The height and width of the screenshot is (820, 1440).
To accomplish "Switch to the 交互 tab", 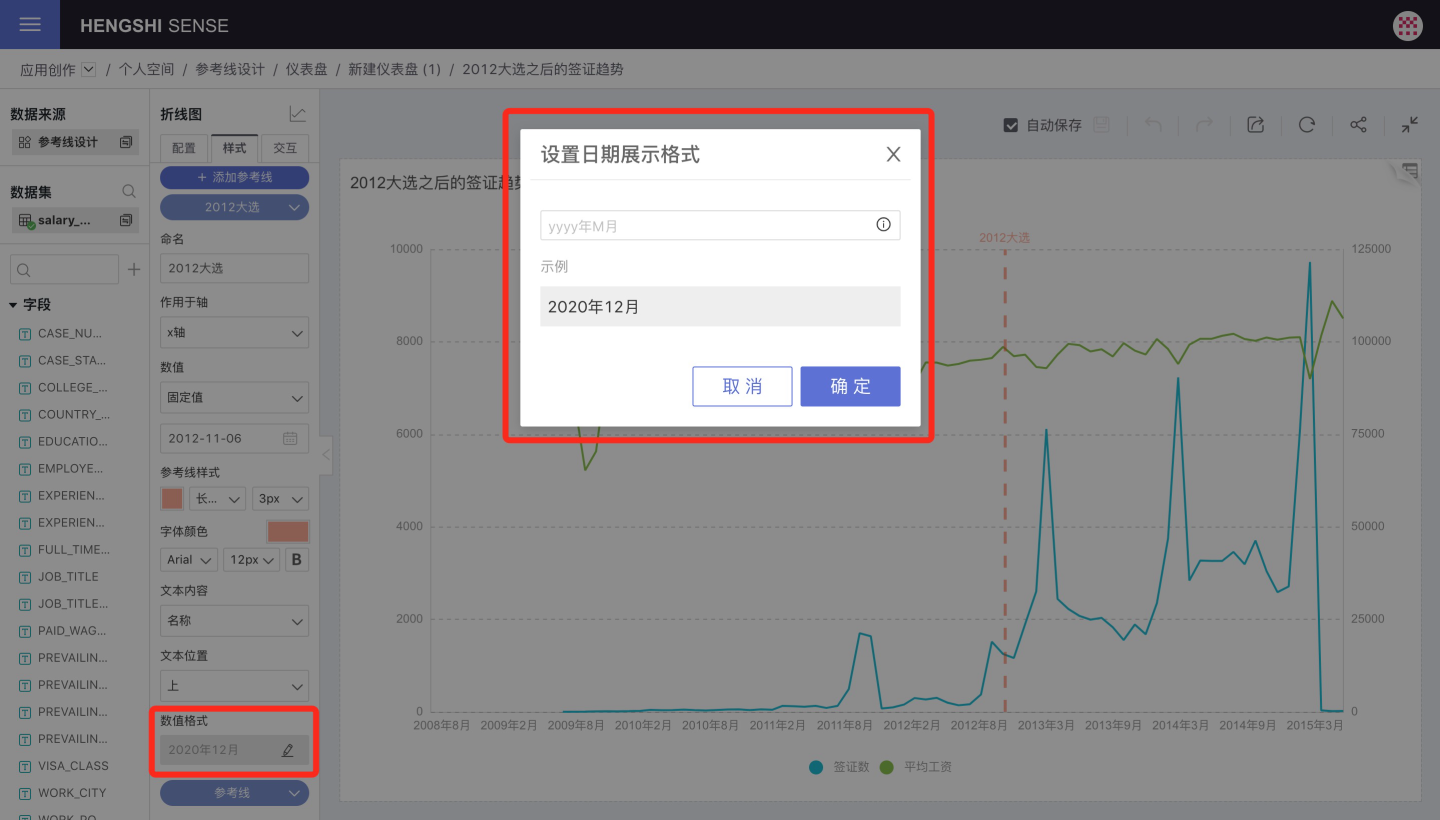I will (285, 148).
